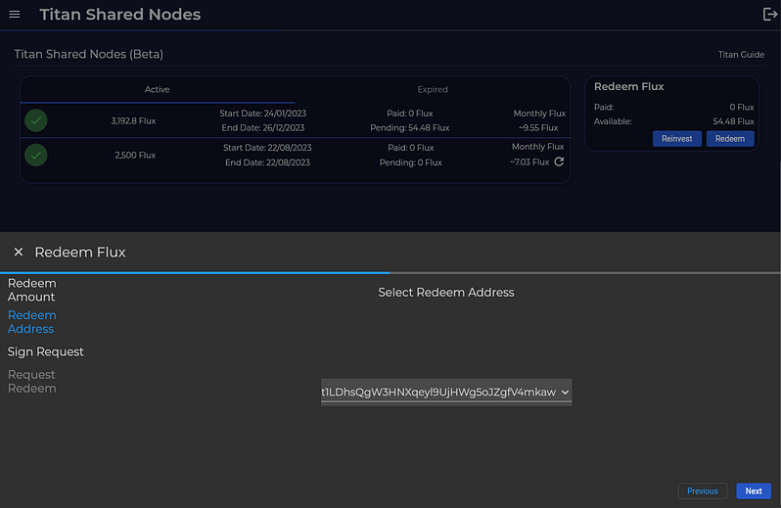781x508 pixels.
Task: Go back with the Previous button
Action: click(702, 491)
